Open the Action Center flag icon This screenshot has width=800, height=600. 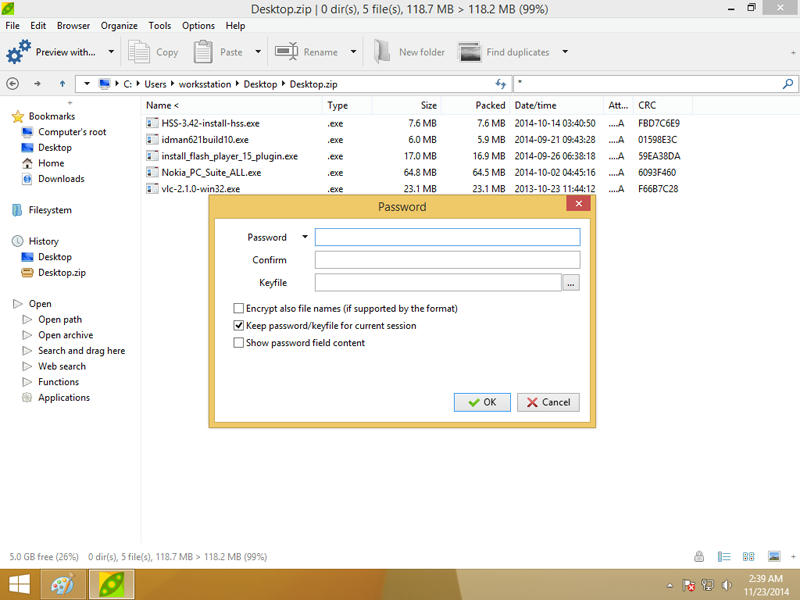pyautogui.click(x=688, y=585)
